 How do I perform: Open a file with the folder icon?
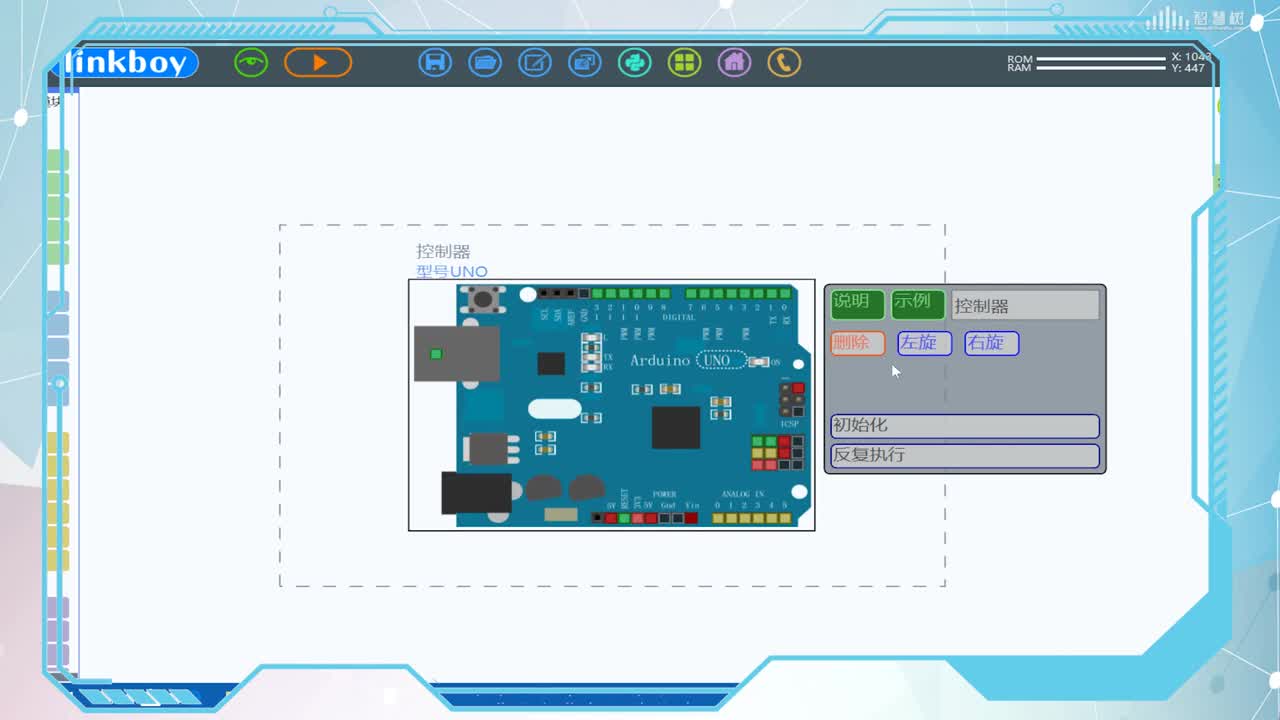coord(485,63)
